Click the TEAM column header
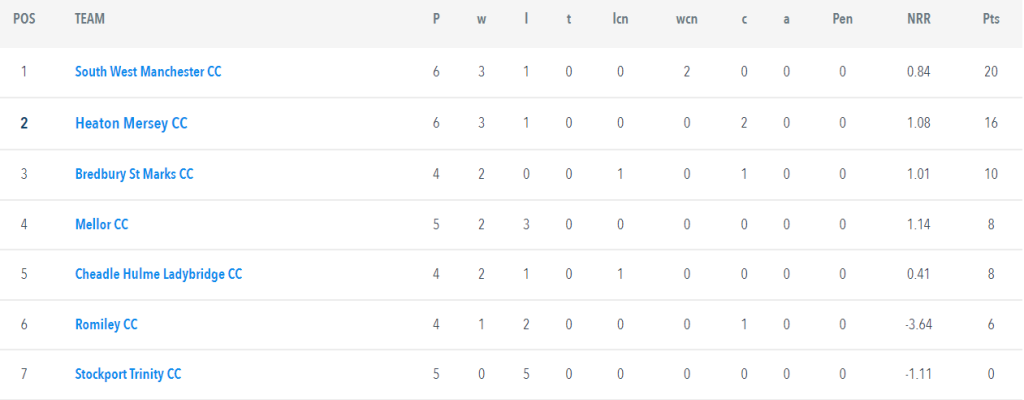The image size is (1024, 400). click(x=90, y=19)
